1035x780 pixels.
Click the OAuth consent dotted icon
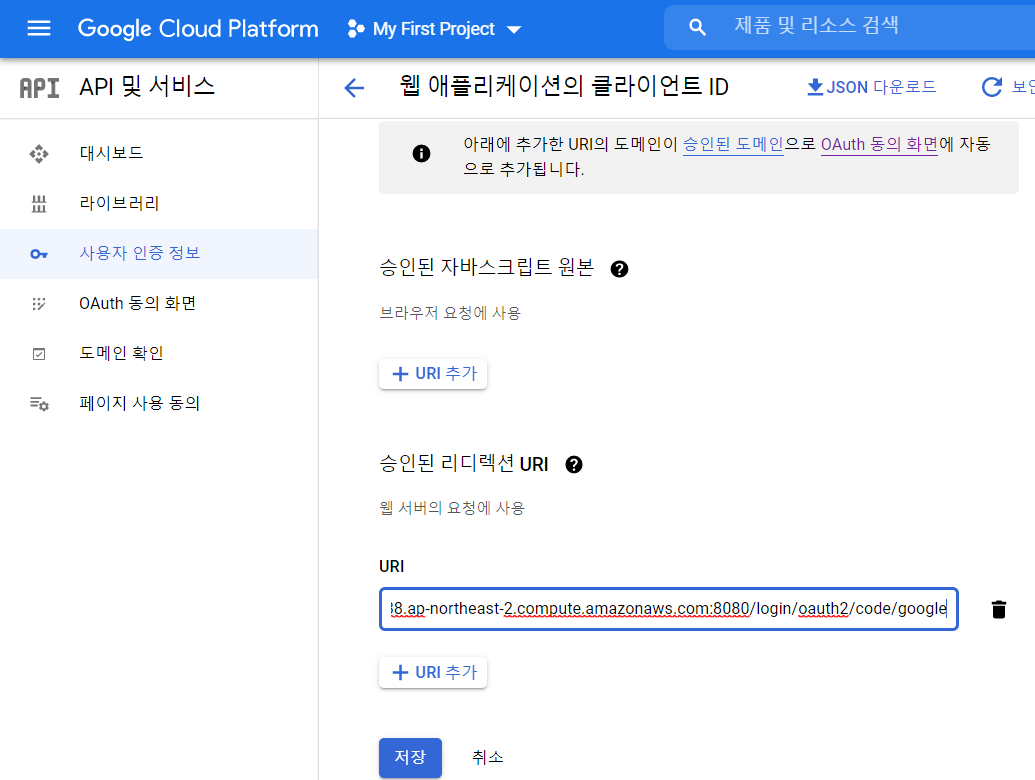(x=39, y=304)
